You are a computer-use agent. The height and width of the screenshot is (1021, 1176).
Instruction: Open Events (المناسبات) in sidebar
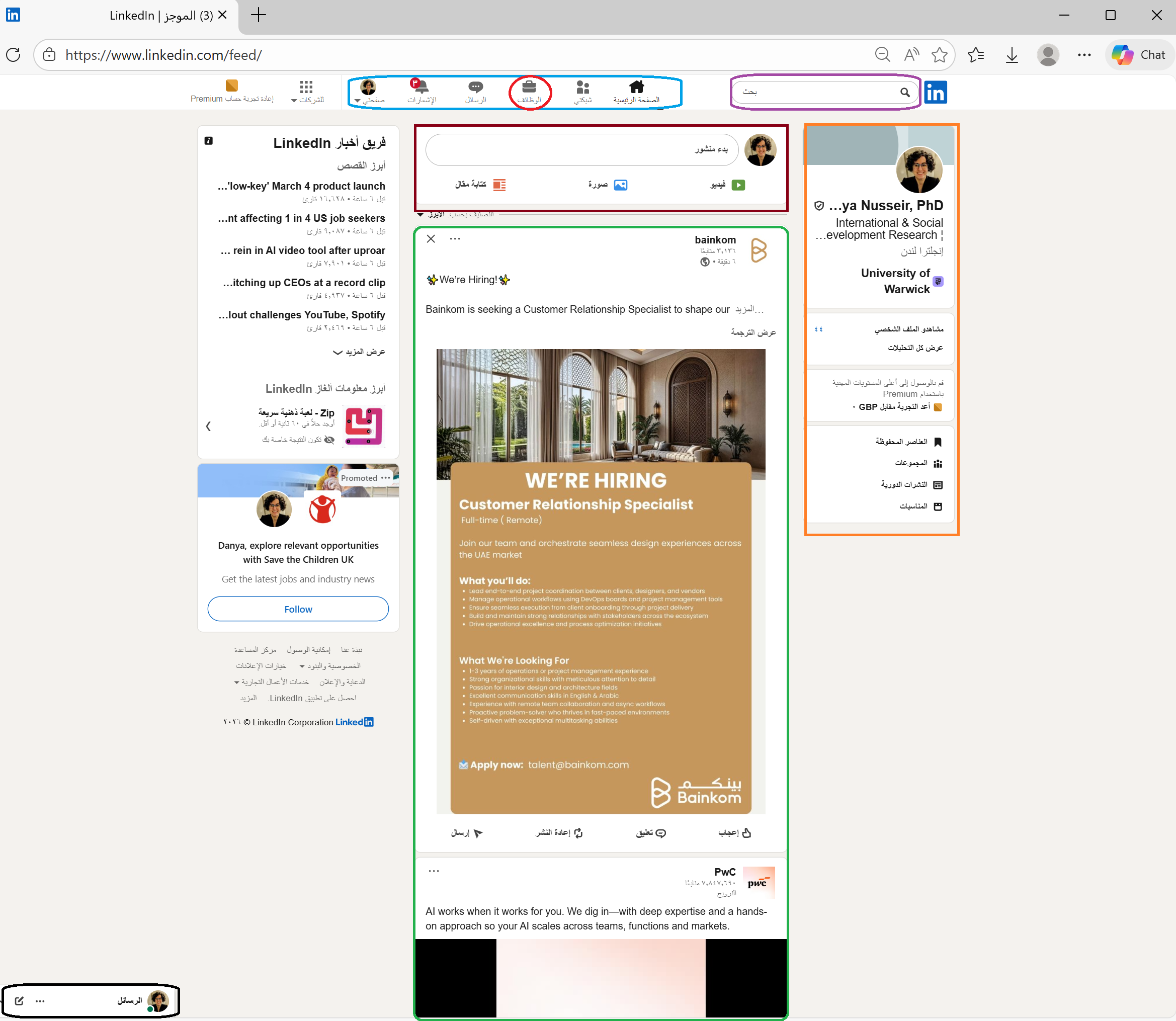coord(920,506)
